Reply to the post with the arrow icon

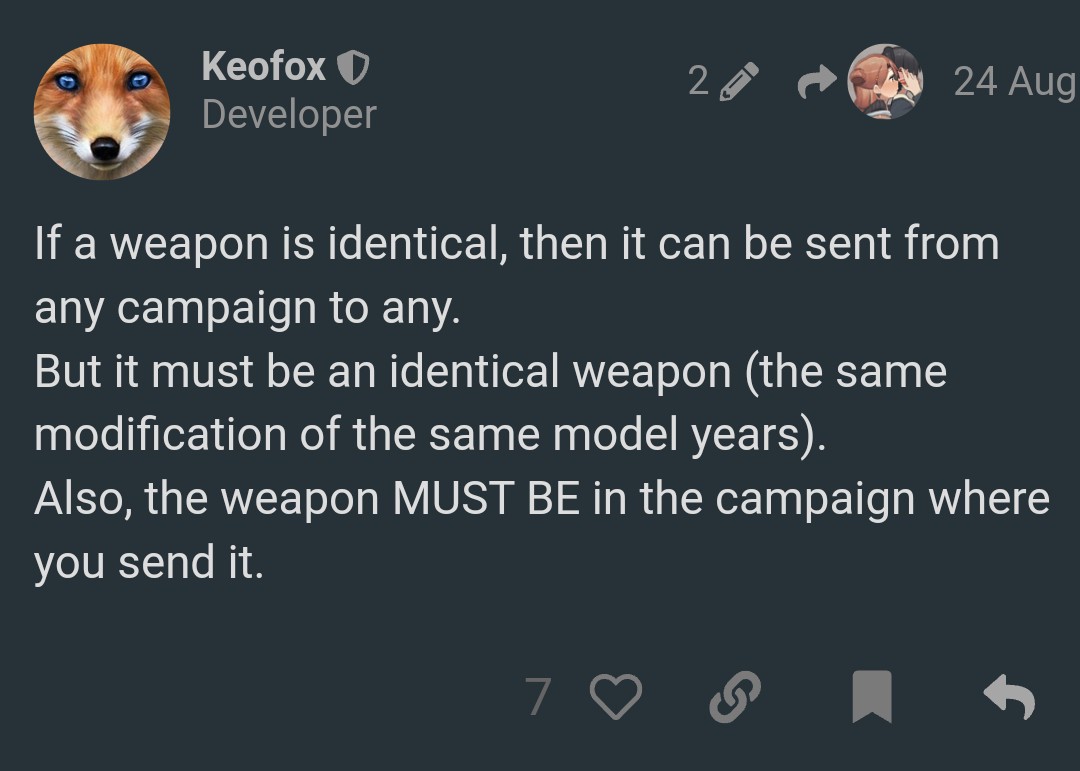[1008, 697]
